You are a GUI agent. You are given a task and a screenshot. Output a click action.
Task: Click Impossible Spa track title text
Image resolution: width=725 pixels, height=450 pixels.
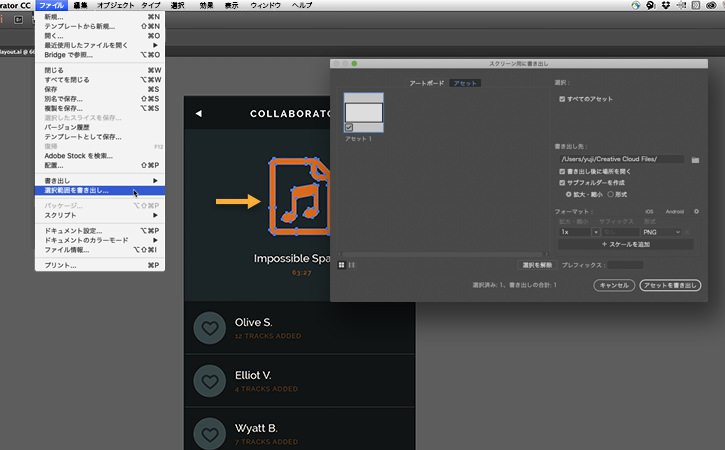[x=292, y=259]
